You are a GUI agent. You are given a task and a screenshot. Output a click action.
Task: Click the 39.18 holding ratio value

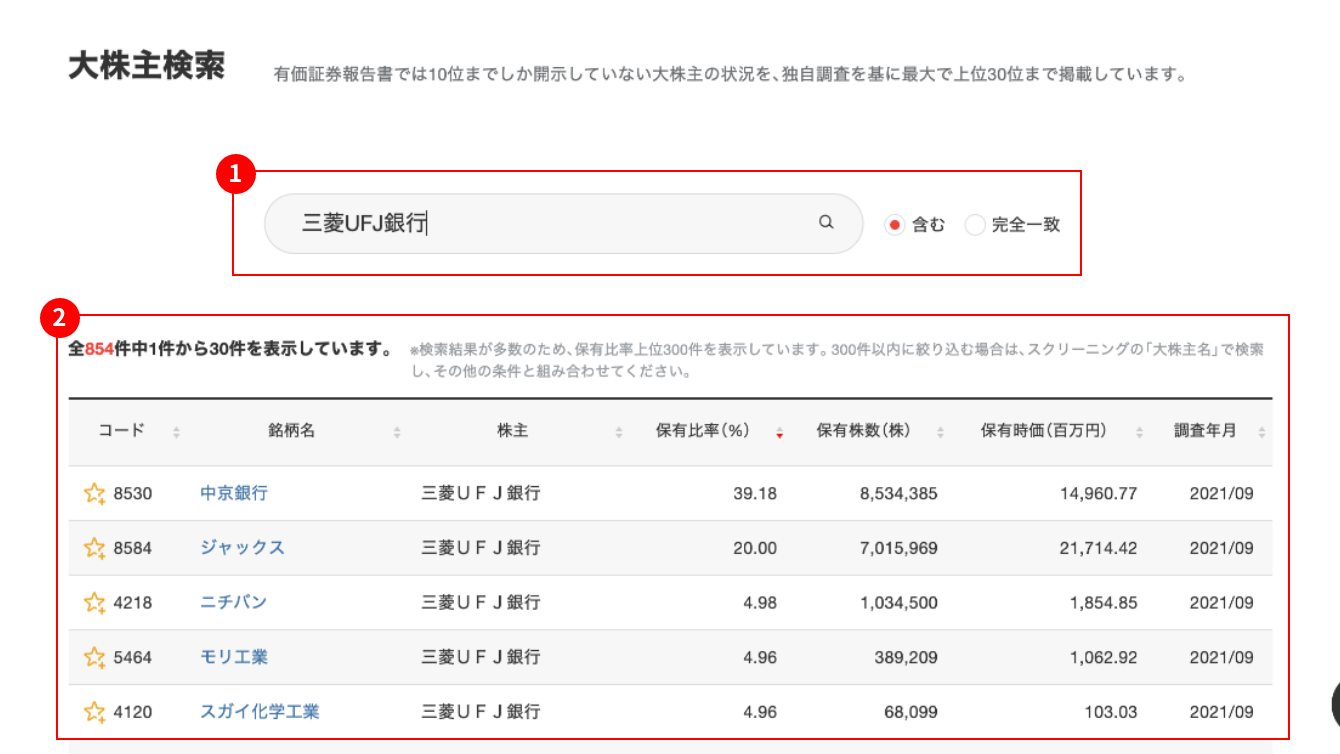click(x=757, y=494)
